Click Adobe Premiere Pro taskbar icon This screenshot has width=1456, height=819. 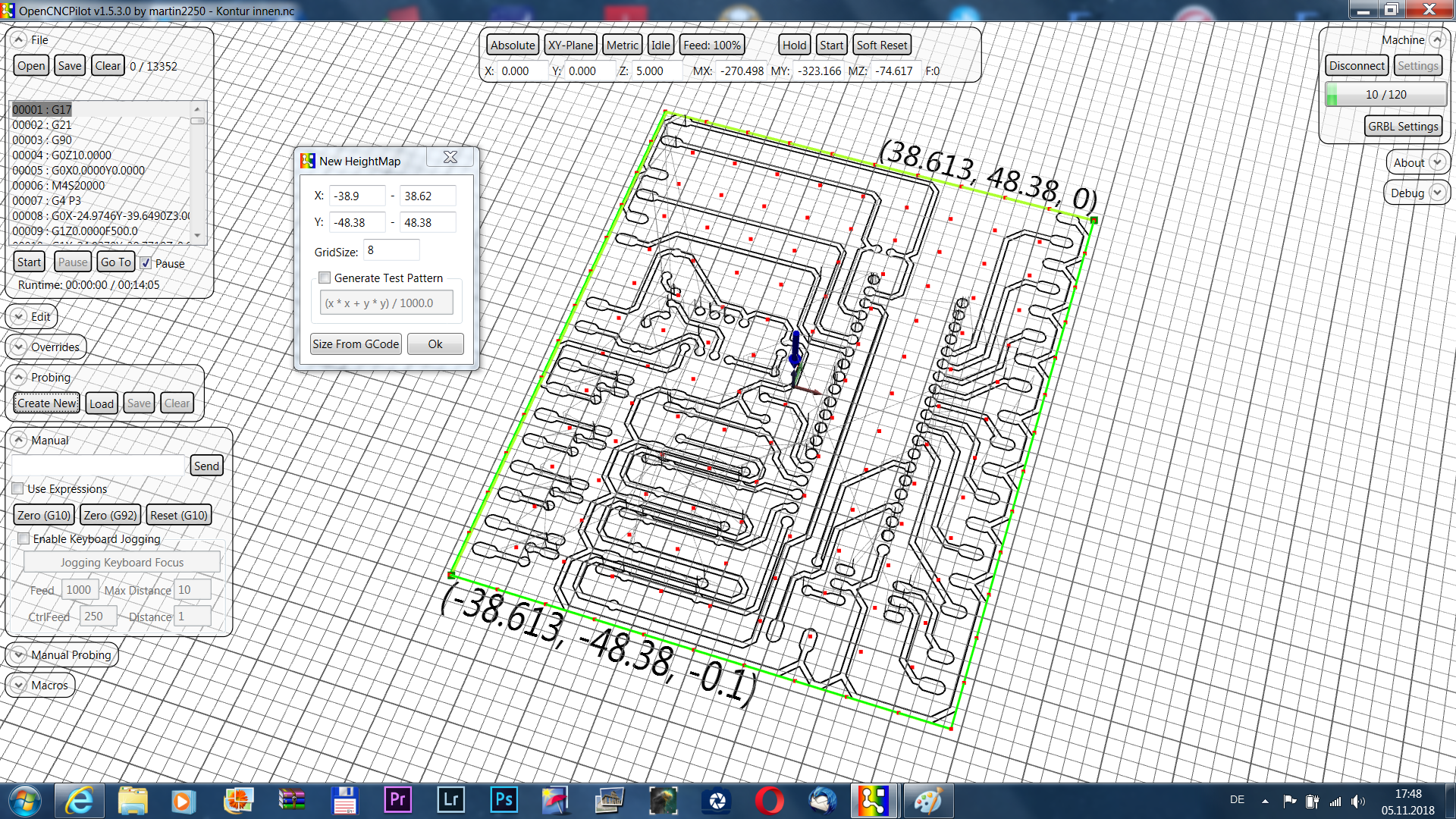pyautogui.click(x=397, y=801)
